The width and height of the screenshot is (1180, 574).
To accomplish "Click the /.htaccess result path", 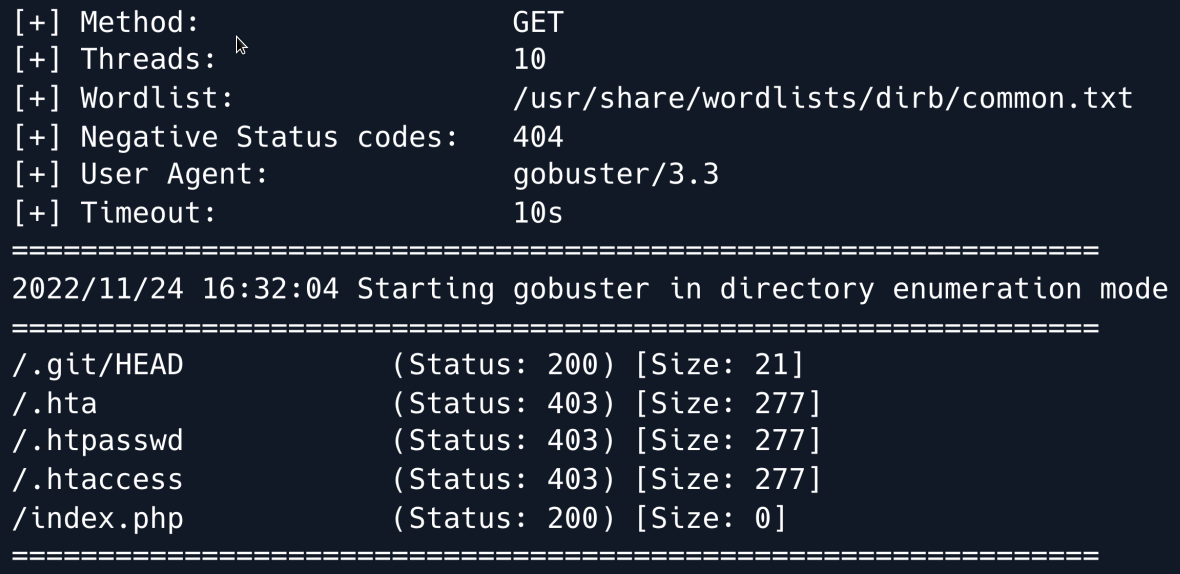I will point(98,480).
